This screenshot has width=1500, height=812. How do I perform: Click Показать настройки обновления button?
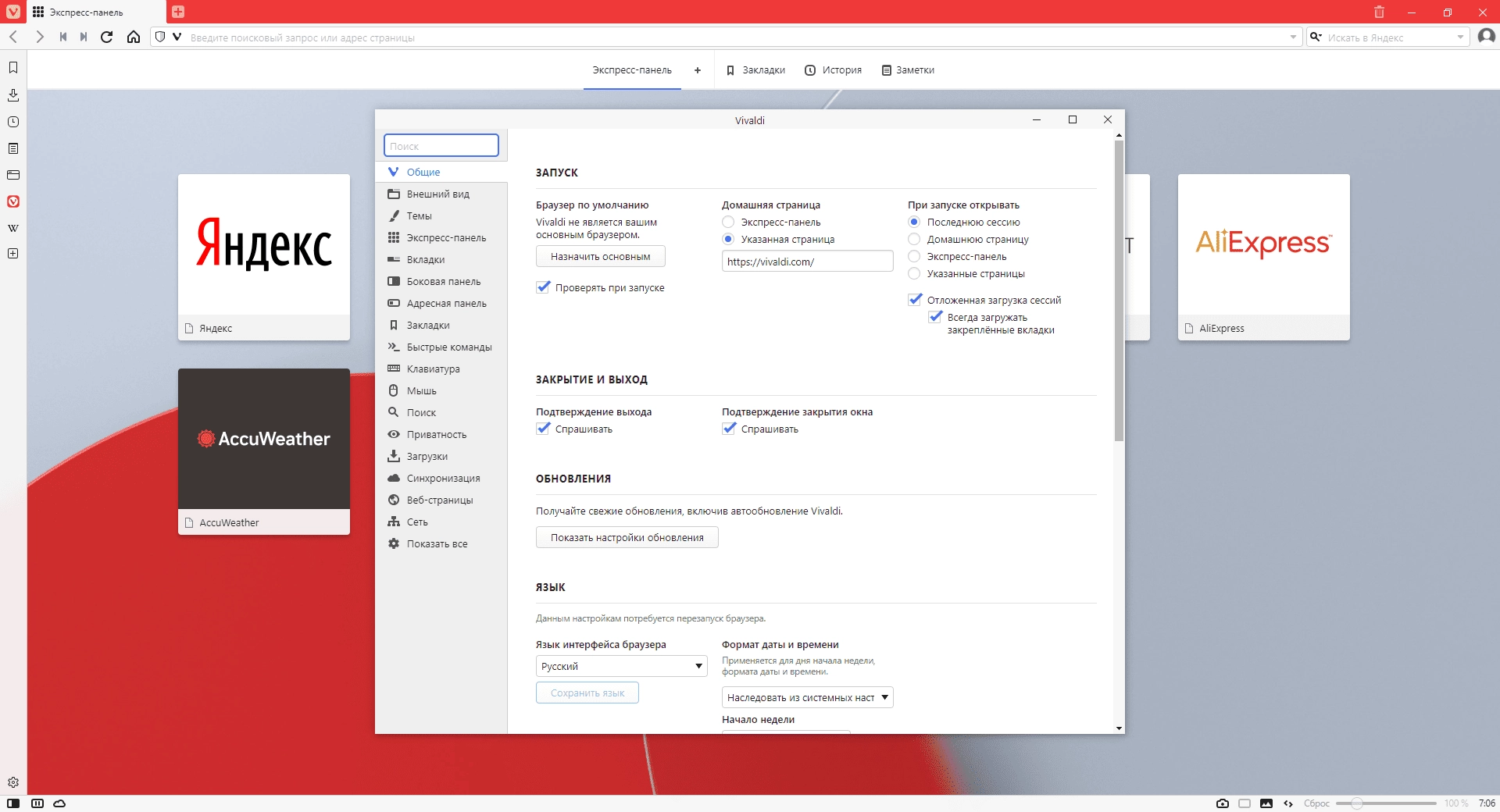pyautogui.click(x=627, y=537)
